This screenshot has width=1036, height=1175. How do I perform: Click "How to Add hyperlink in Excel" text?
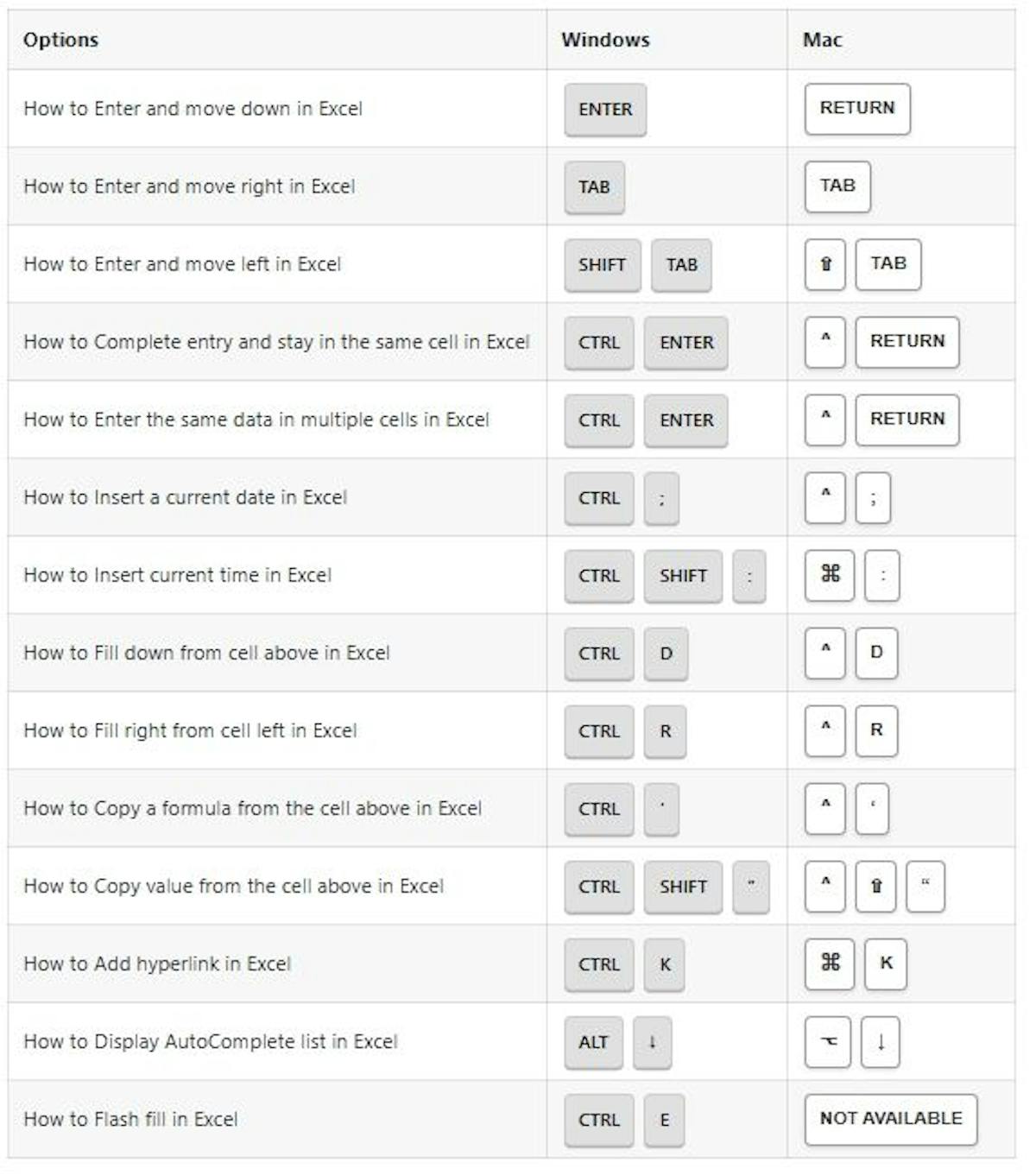[157, 964]
